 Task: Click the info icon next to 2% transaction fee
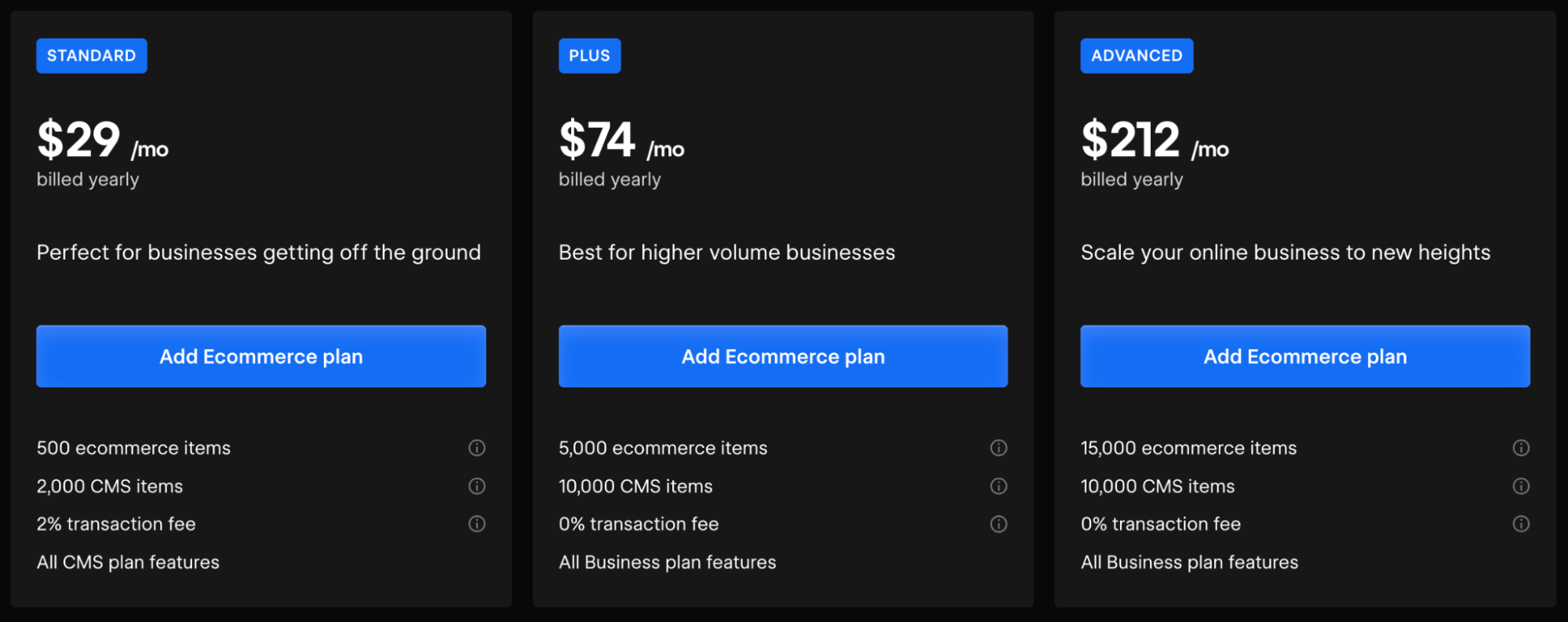[x=478, y=524]
